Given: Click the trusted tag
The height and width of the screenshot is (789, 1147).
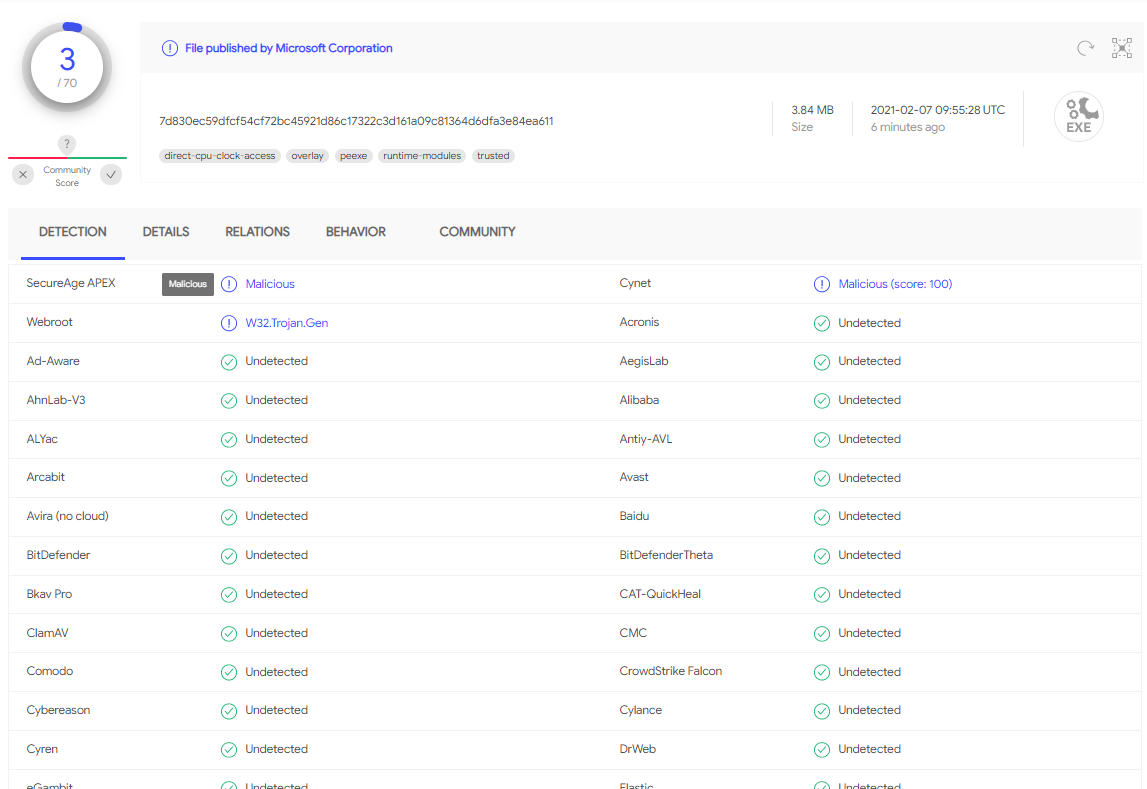Looking at the screenshot, I should pyautogui.click(x=493, y=156).
